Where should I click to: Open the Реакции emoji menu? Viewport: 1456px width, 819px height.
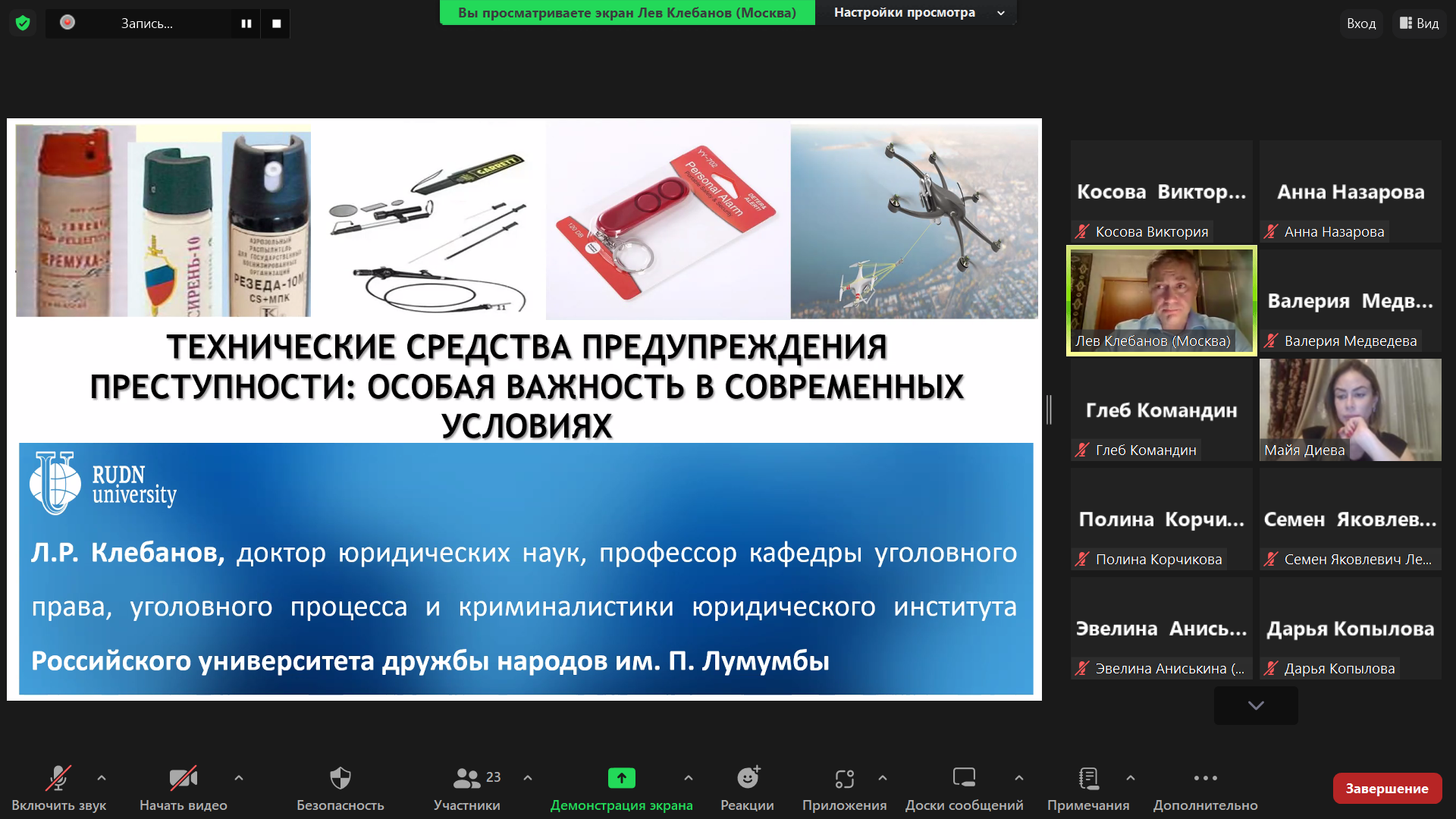[748, 789]
